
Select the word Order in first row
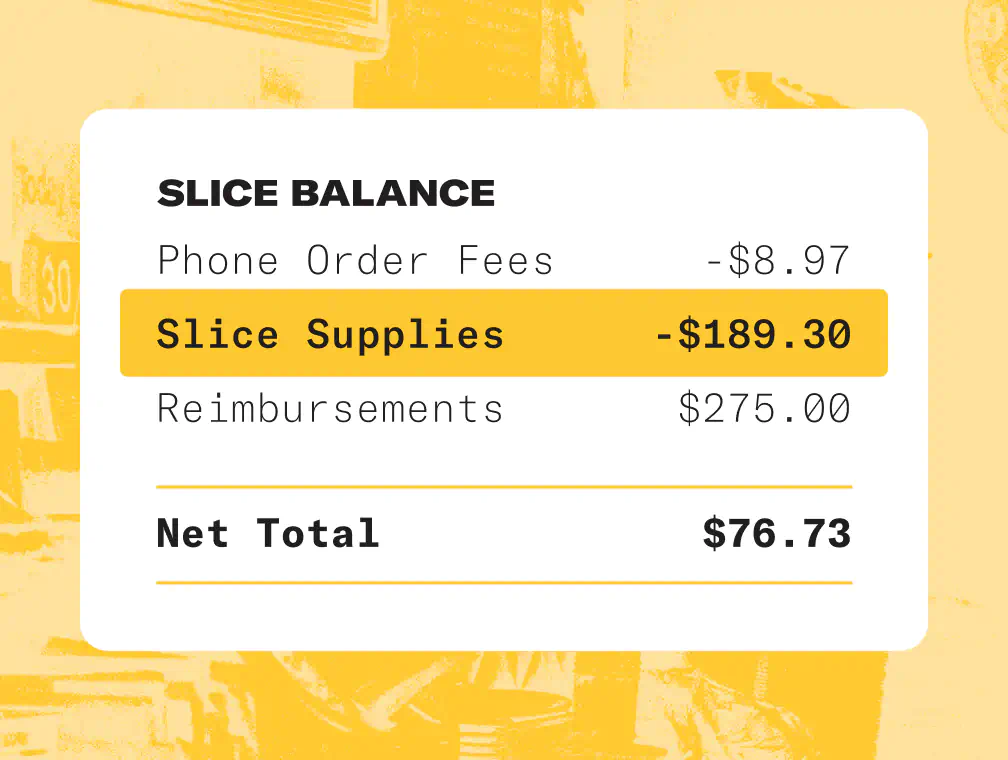point(367,260)
